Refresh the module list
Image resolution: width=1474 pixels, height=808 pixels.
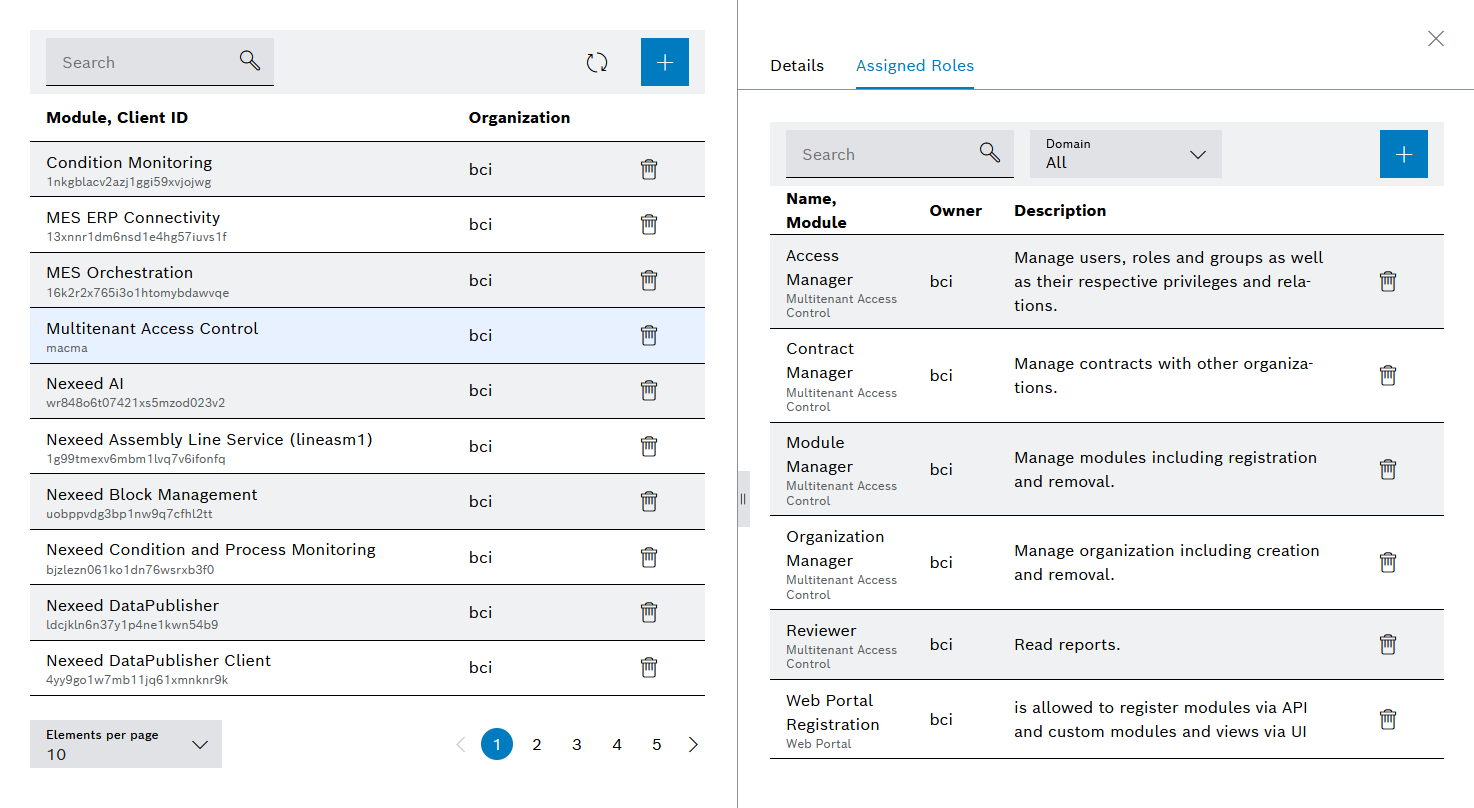[x=597, y=63]
